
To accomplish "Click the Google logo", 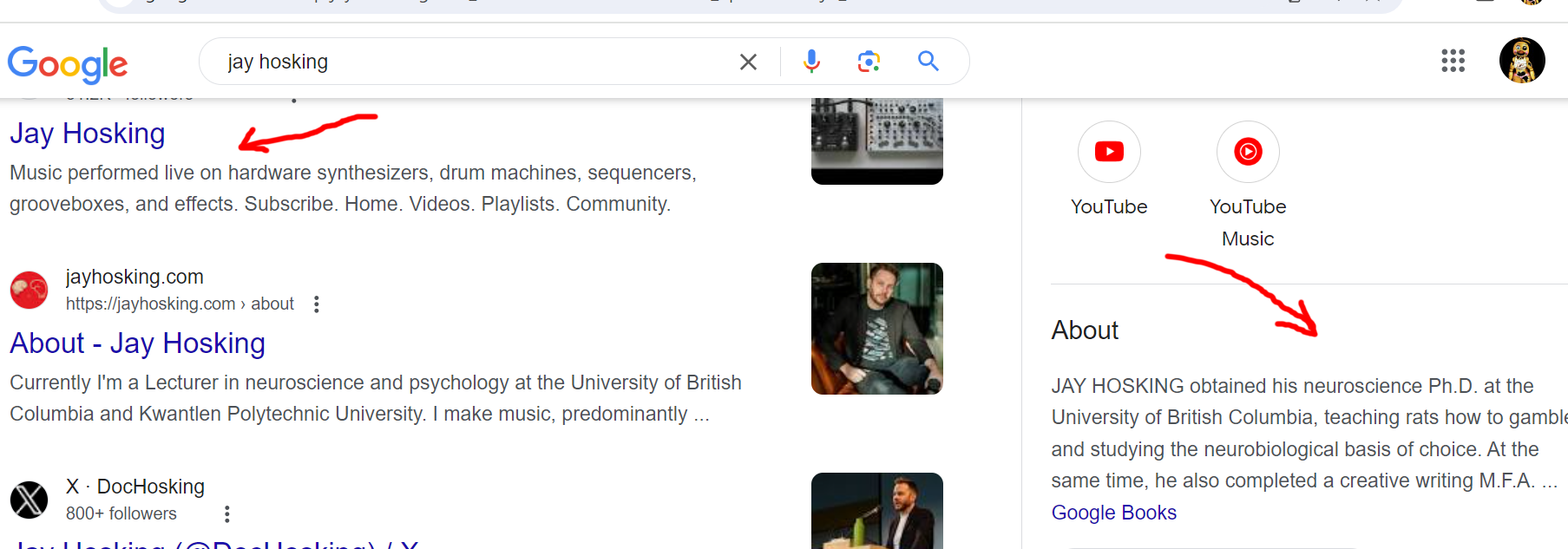I will point(67,63).
